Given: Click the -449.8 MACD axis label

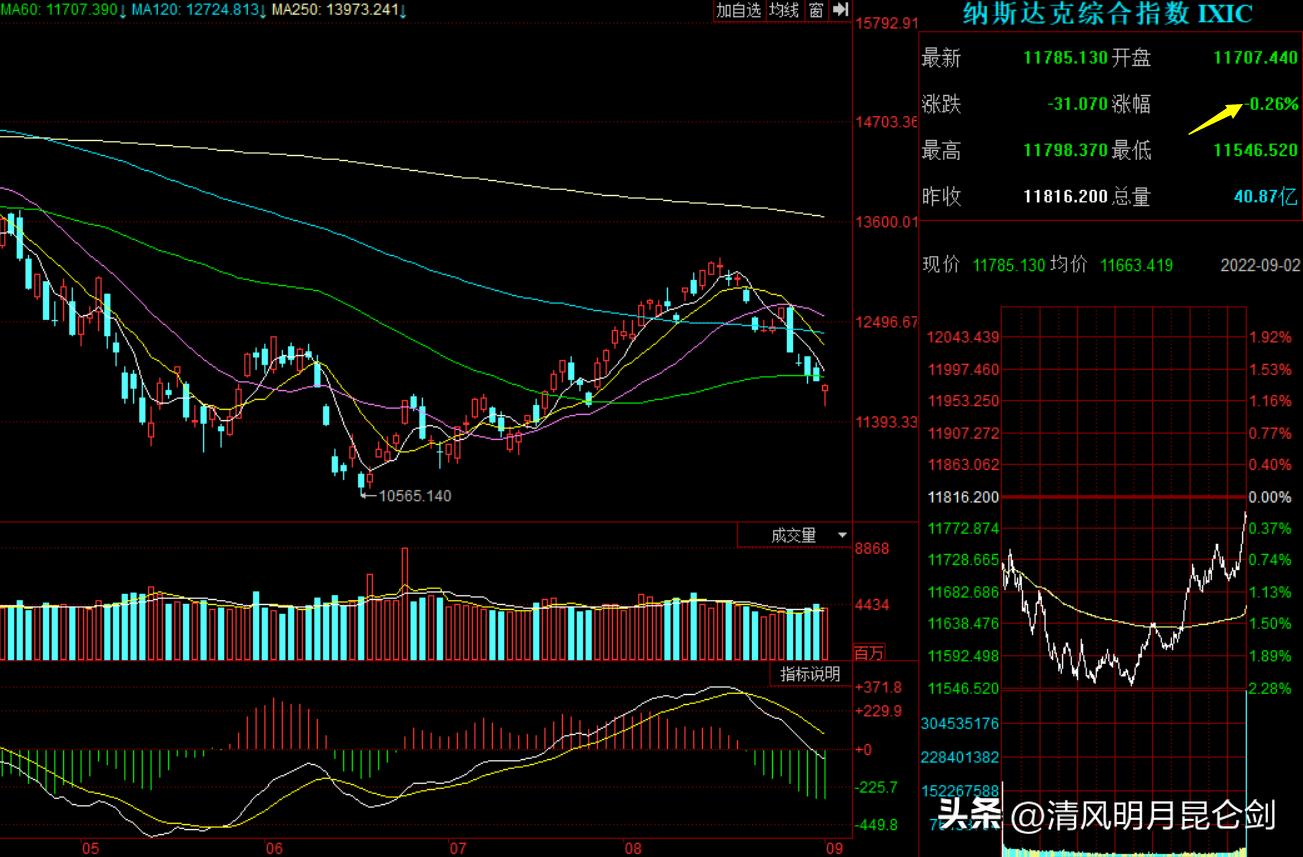Looking at the screenshot, I should coord(877,825).
